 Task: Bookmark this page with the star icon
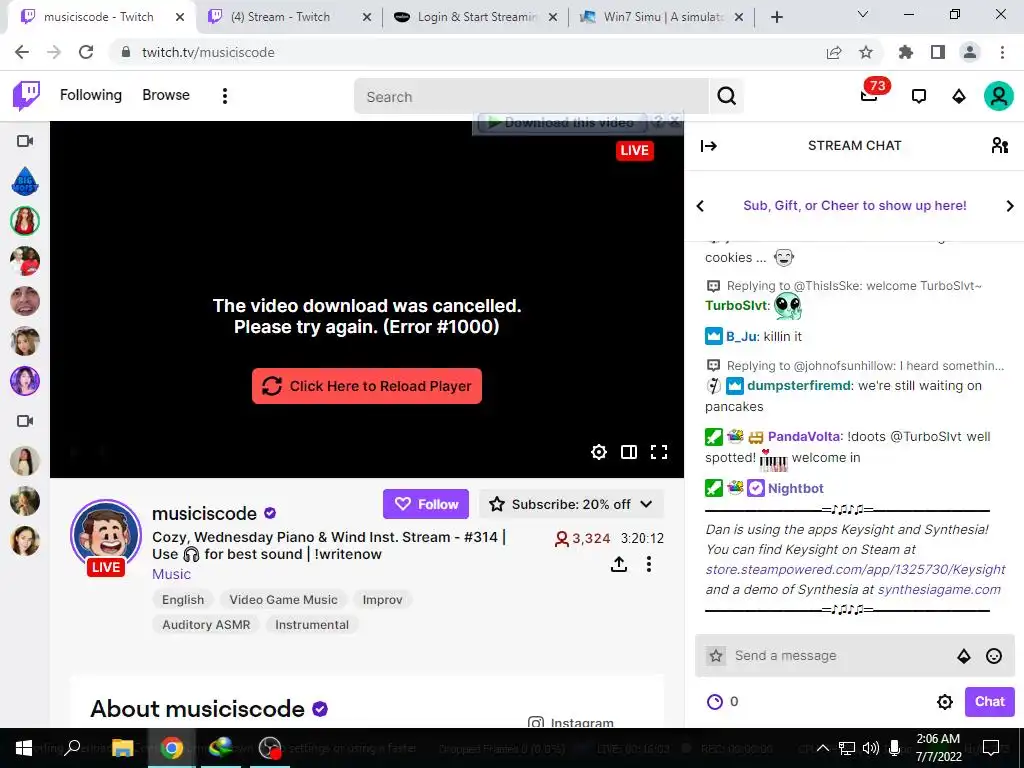(866, 52)
